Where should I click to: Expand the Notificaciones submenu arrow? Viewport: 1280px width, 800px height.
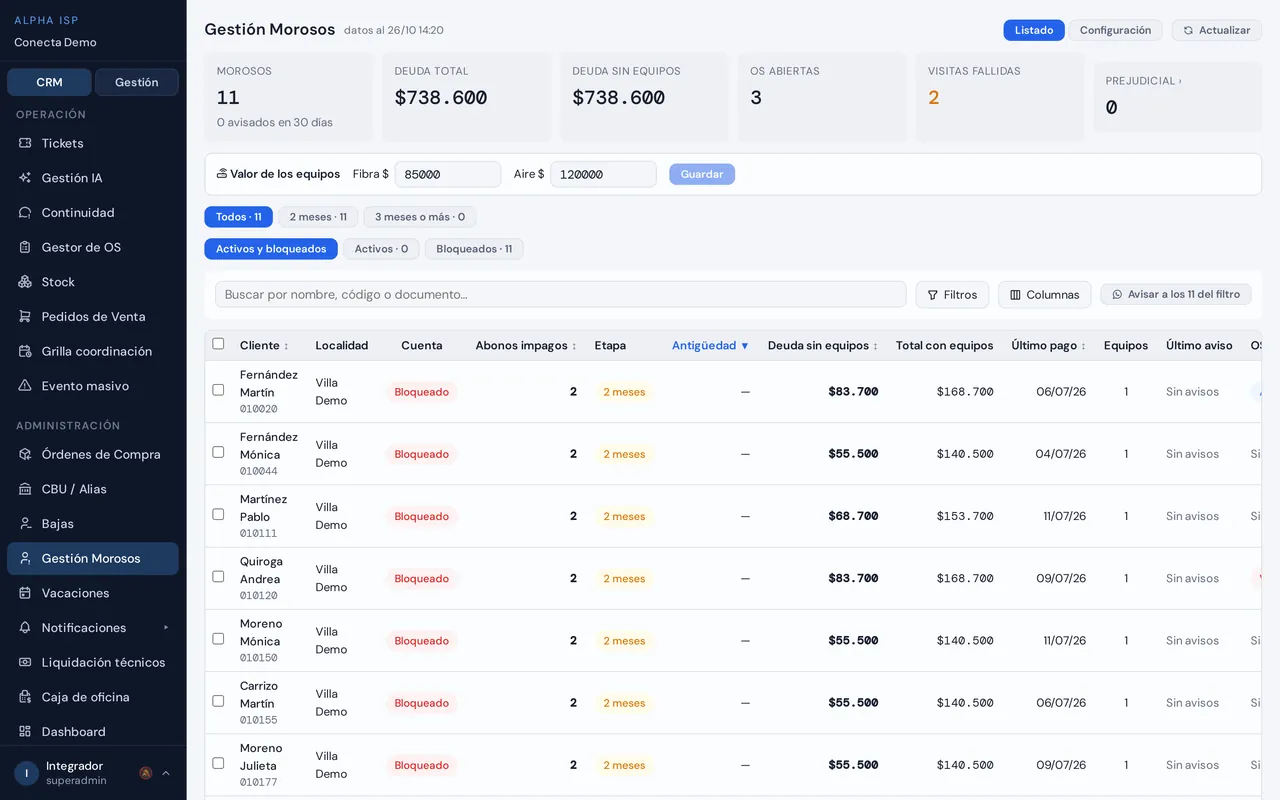click(x=166, y=628)
